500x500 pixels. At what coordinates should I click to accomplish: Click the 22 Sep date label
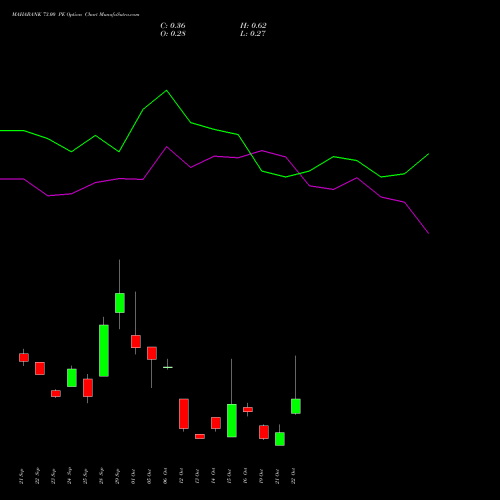[38, 476]
